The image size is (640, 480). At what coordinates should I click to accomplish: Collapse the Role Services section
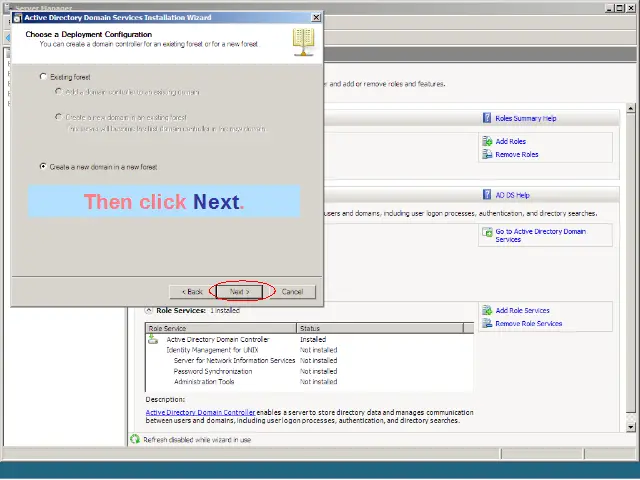(149, 310)
